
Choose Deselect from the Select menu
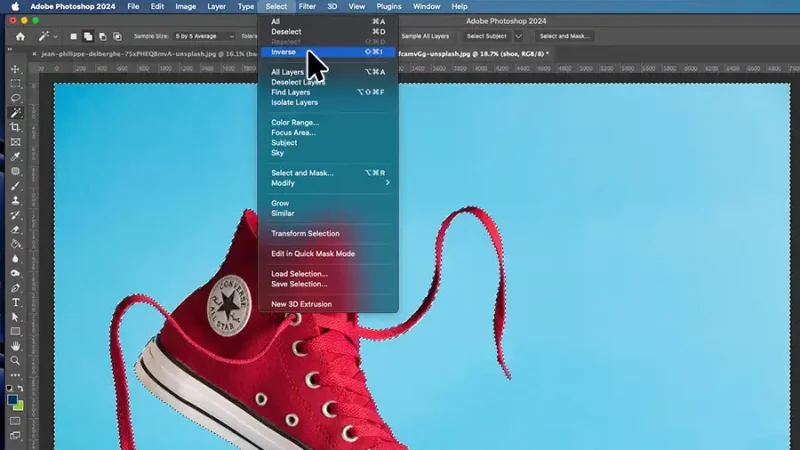(329, 32)
